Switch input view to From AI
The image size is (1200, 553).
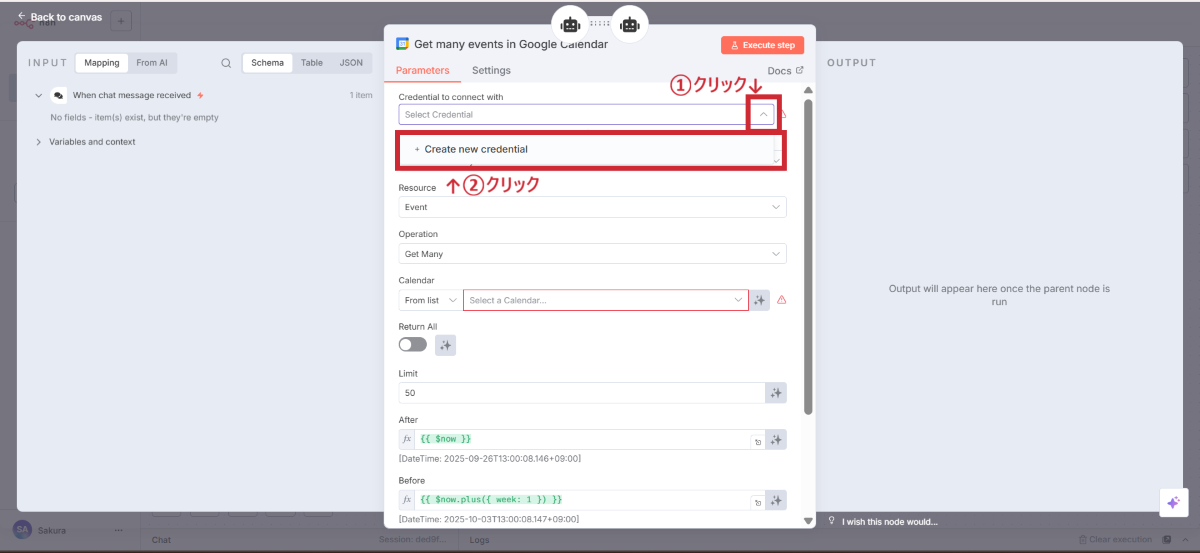152,63
